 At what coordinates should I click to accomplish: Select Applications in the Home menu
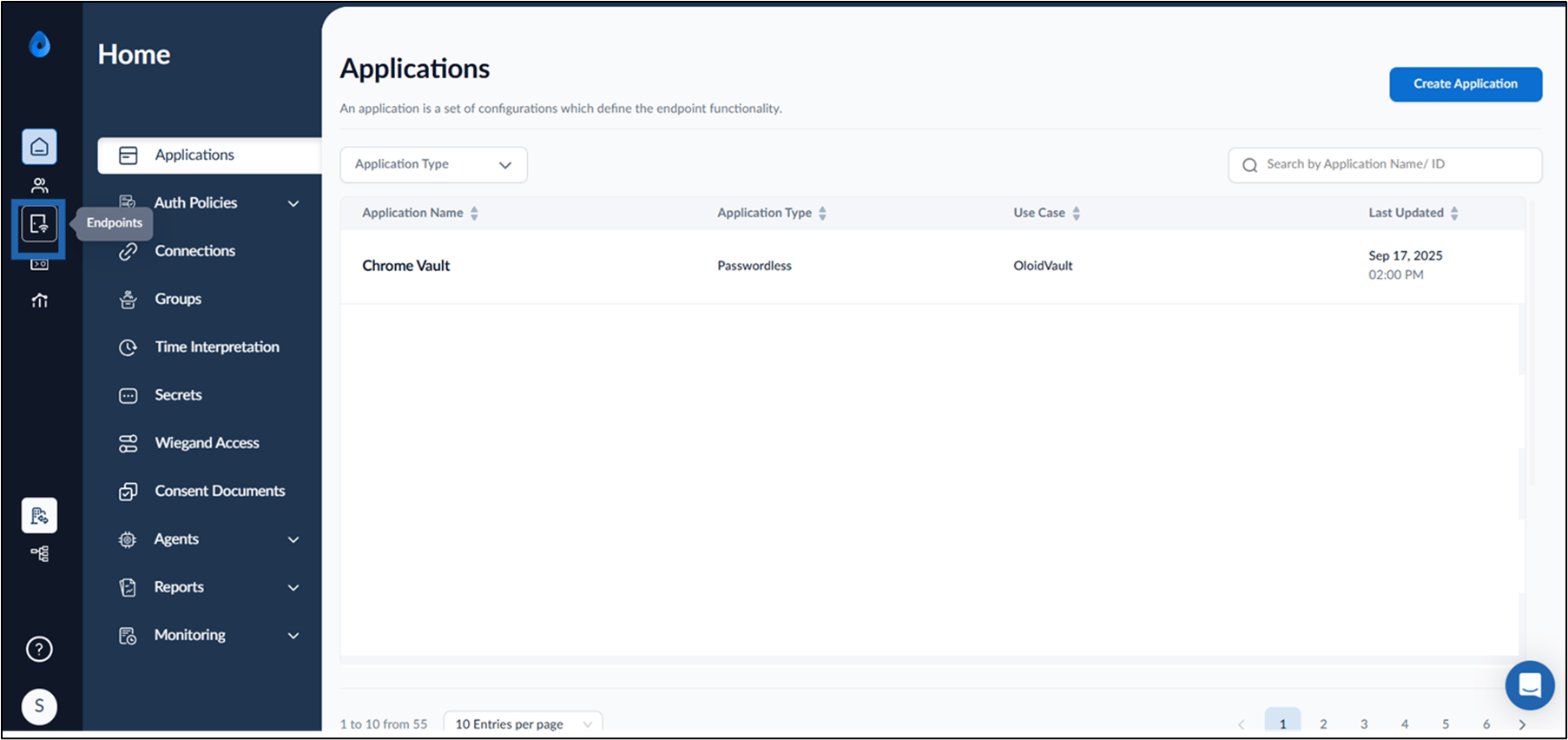coord(209,155)
